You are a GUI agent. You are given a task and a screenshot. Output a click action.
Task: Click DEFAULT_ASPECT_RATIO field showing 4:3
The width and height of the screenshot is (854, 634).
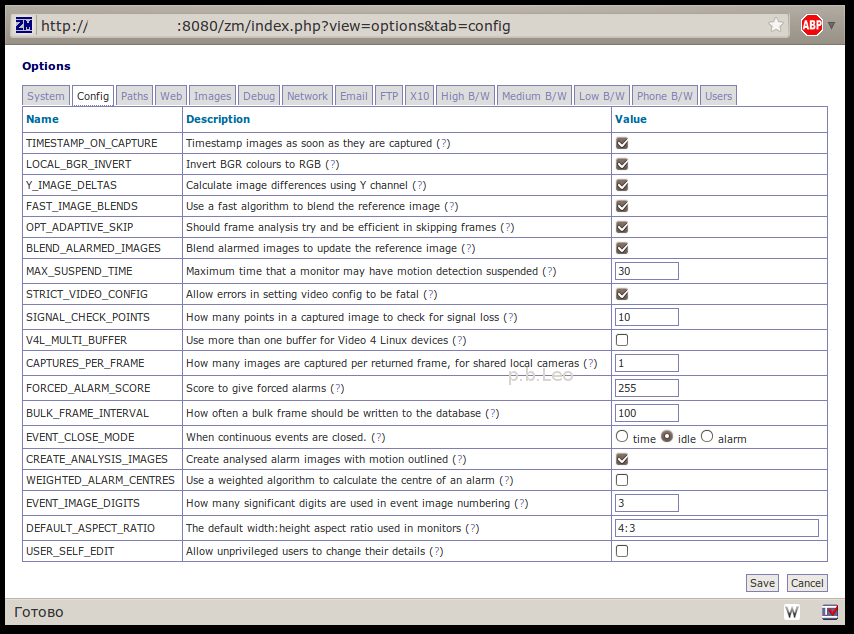click(717, 528)
